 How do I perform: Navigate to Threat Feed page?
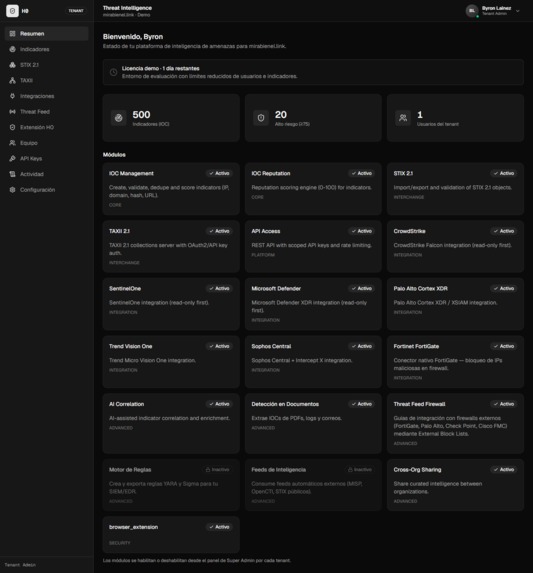(47, 112)
